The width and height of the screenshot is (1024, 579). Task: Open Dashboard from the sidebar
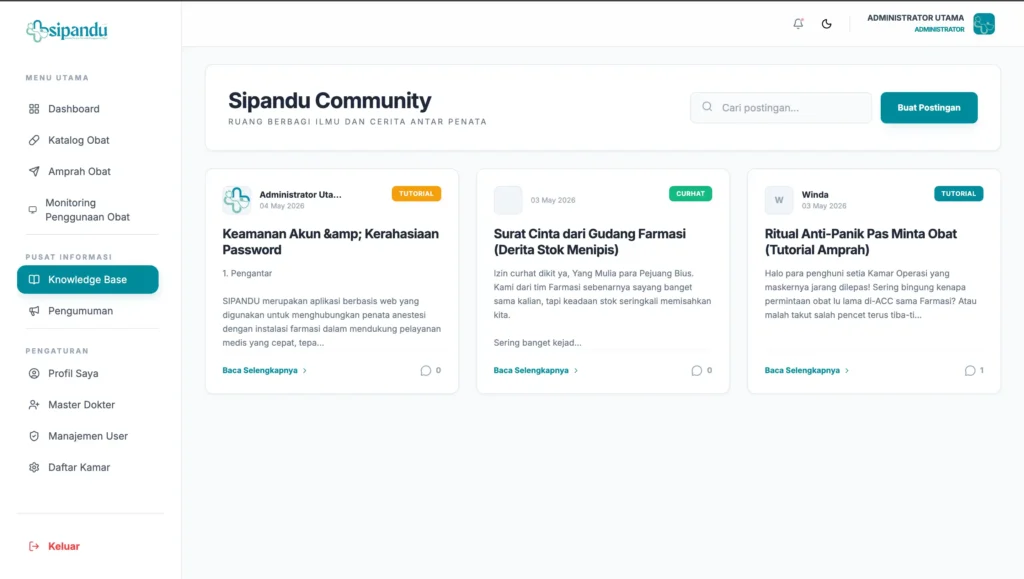88,109
